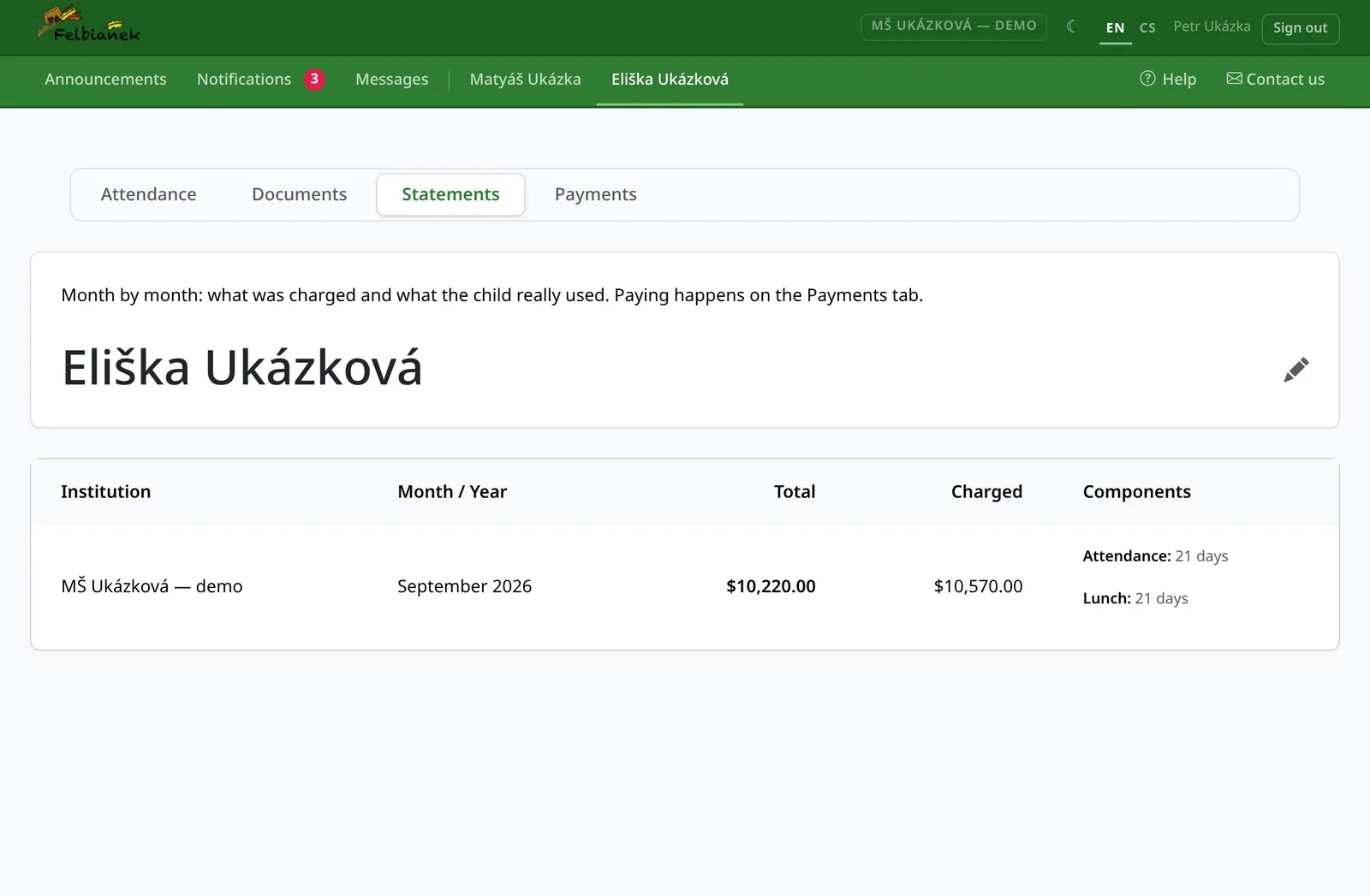The width and height of the screenshot is (1370, 896).
Task: Click the Month by month description text
Action: pyautogui.click(x=491, y=295)
